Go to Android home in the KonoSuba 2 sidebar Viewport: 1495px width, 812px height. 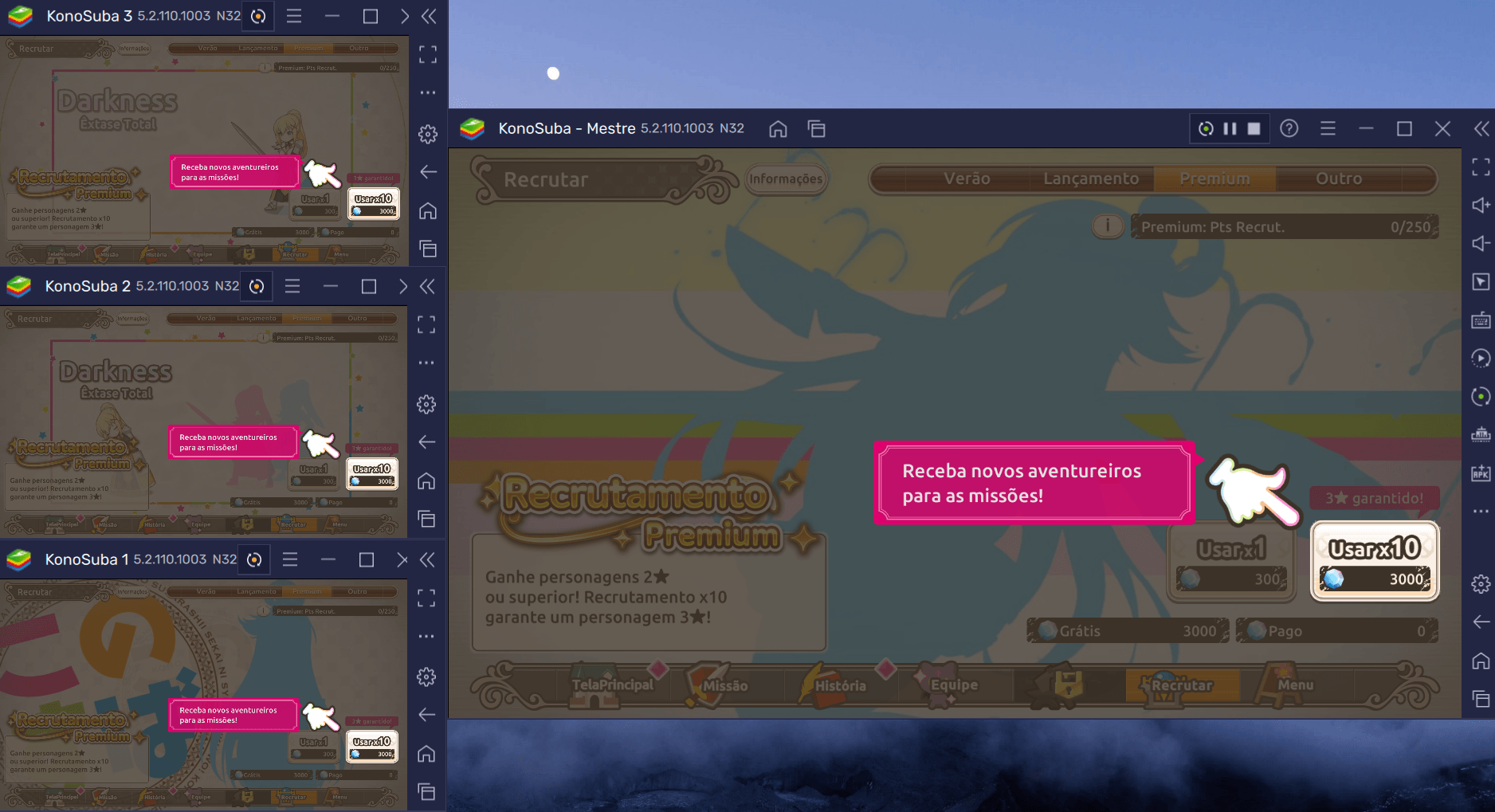point(426,481)
